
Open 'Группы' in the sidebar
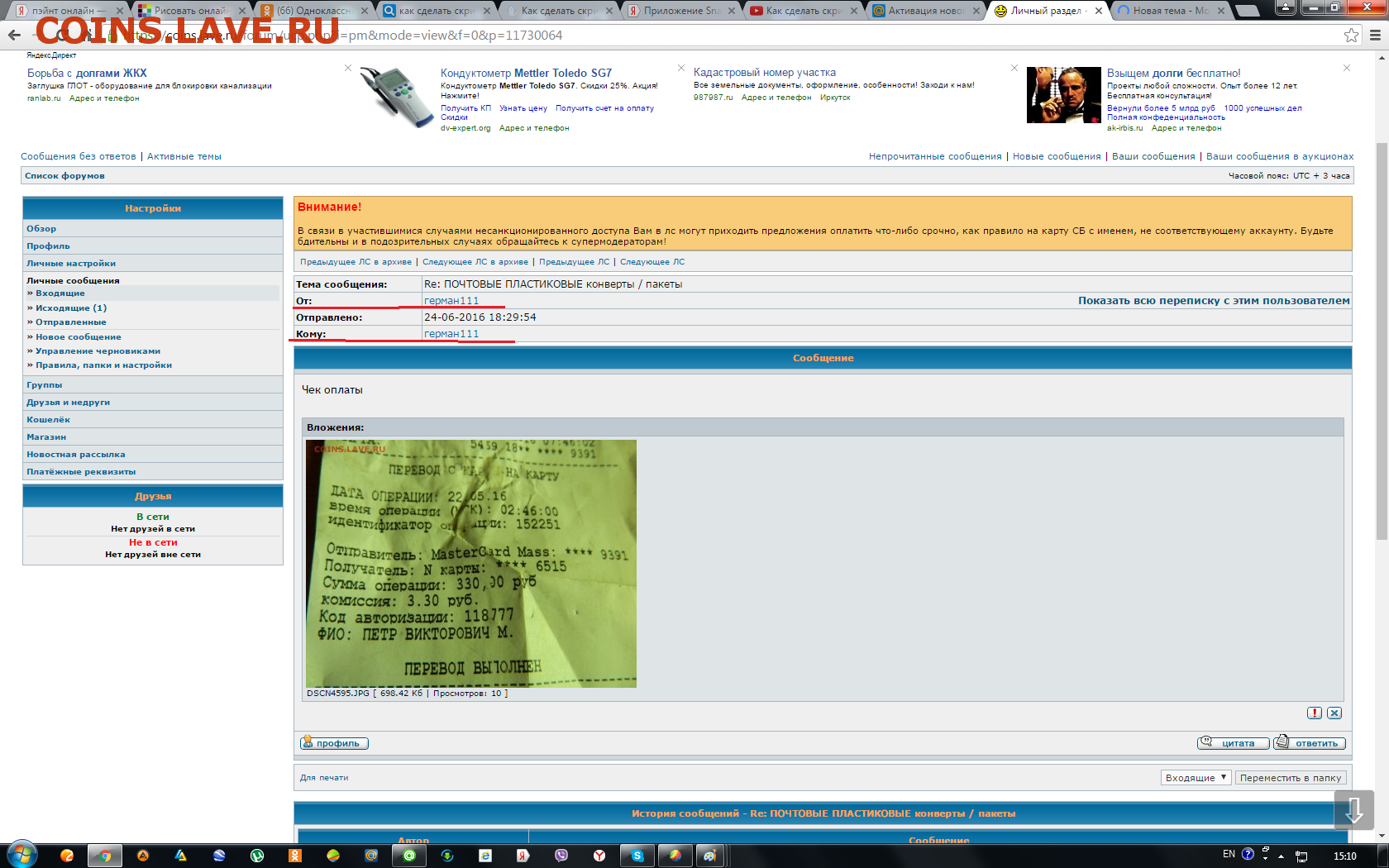pos(45,385)
